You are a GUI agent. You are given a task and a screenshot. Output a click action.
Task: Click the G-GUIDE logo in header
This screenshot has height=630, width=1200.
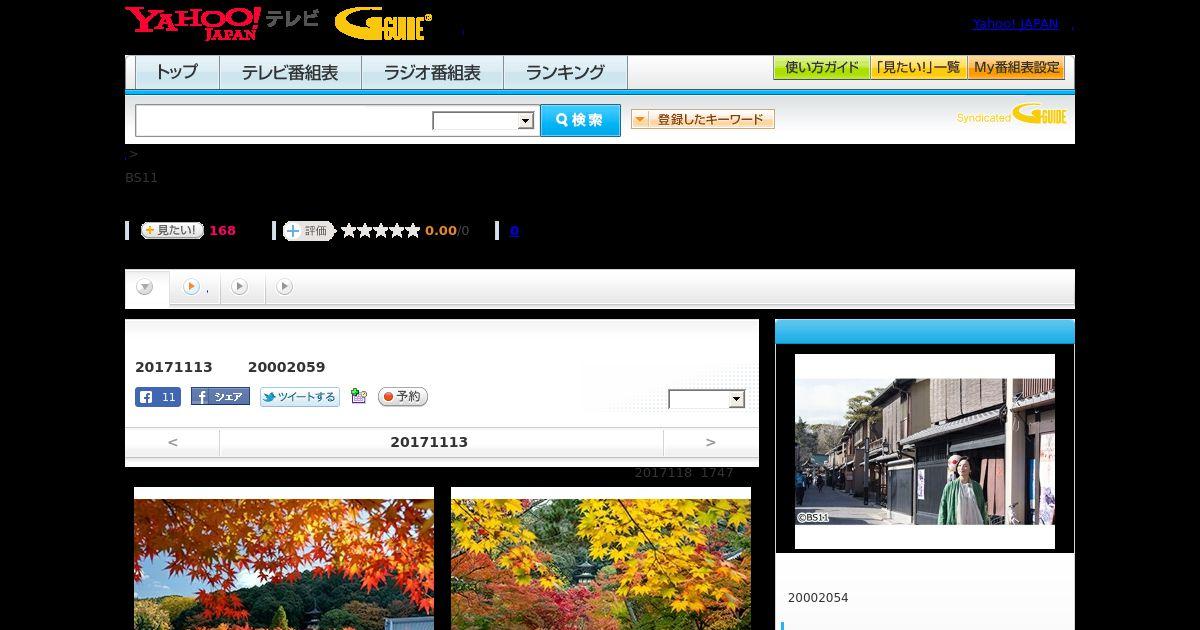point(384,24)
